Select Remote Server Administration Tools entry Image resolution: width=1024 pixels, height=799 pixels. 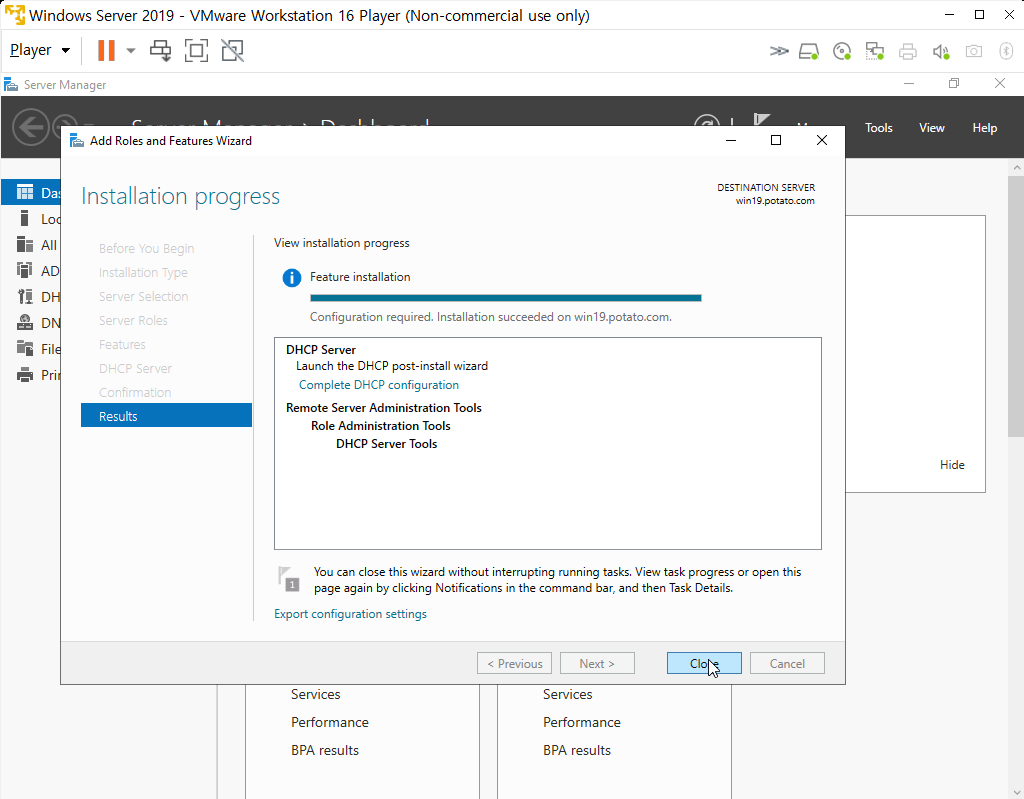[384, 408]
